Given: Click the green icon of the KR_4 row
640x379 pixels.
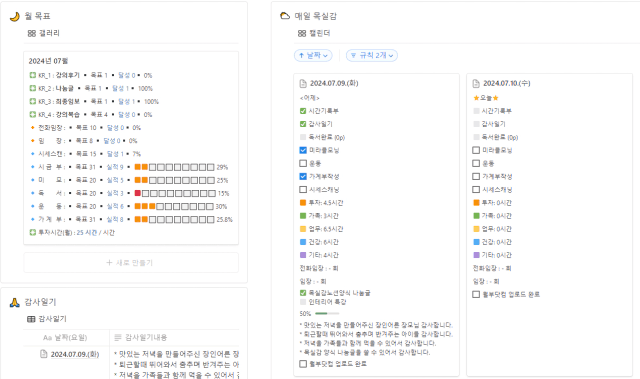Looking at the screenshot, I should pos(33,114).
